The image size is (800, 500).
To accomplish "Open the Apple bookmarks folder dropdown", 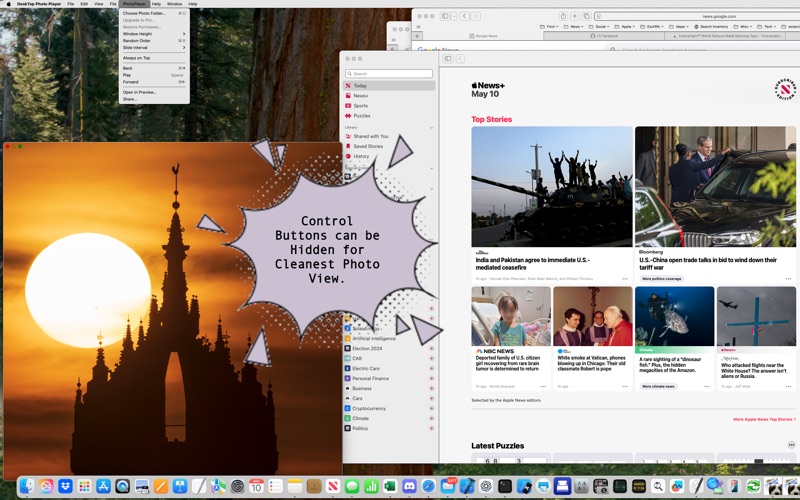I will pos(625,27).
